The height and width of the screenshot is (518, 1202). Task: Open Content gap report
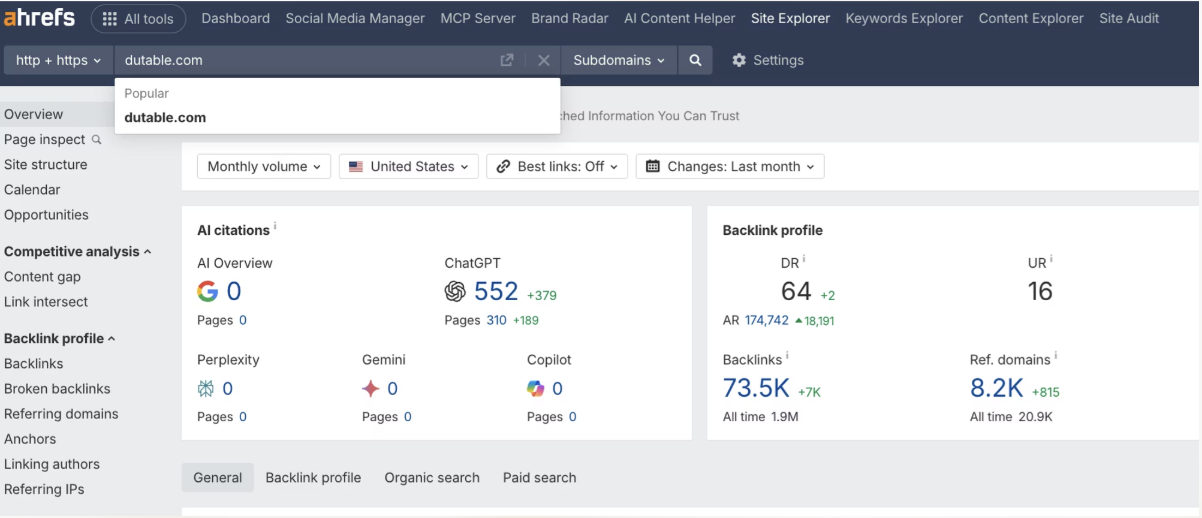pyautogui.click(x=42, y=276)
